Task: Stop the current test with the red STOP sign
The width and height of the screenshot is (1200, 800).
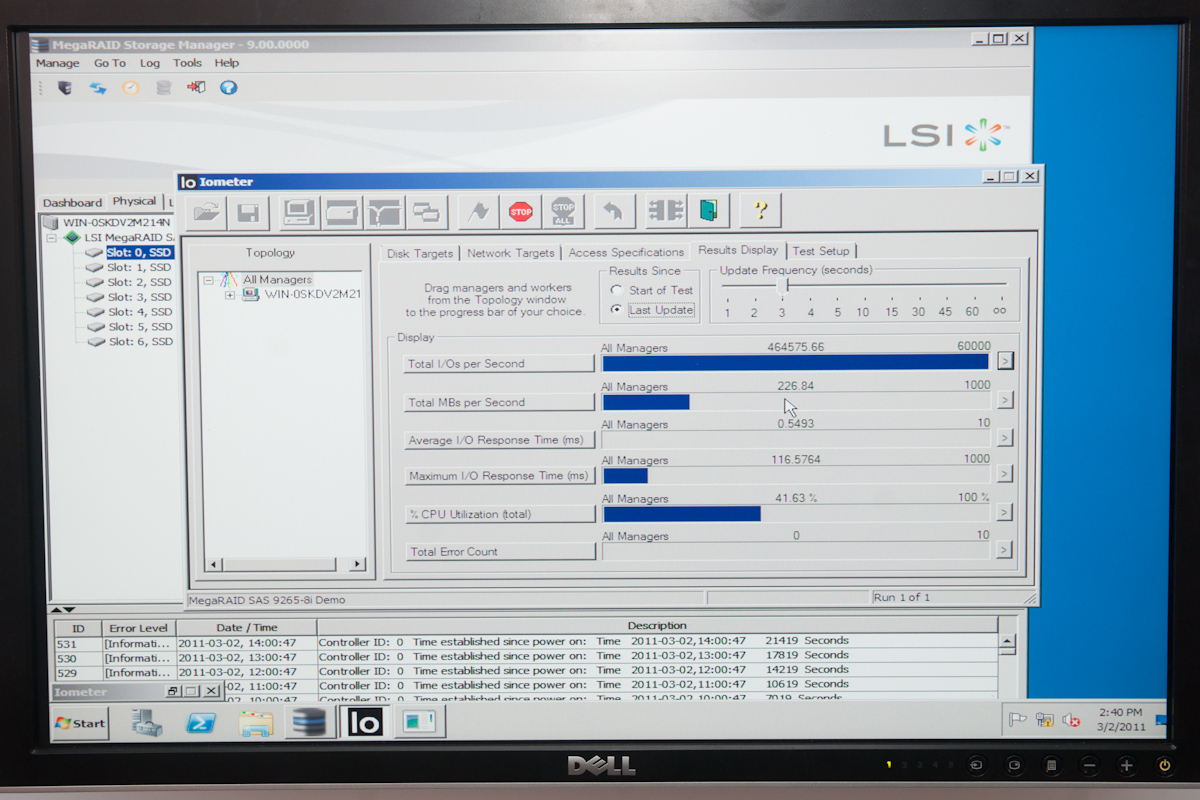Action: point(520,211)
